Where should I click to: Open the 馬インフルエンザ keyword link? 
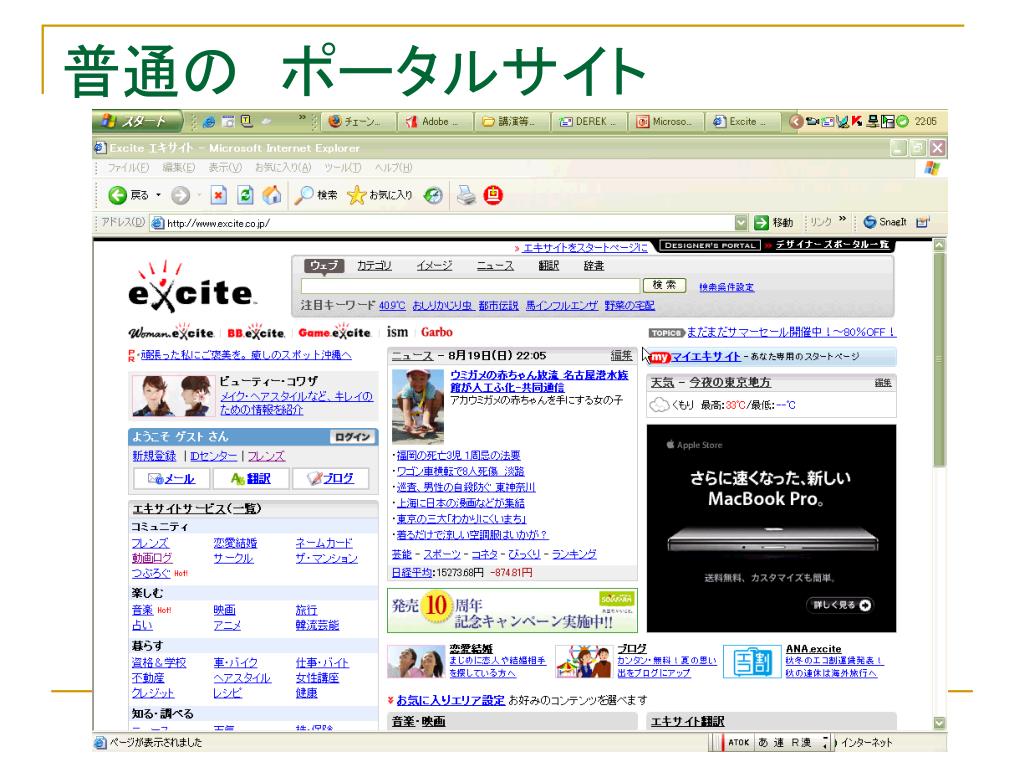pyautogui.click(x=562, y=306)
